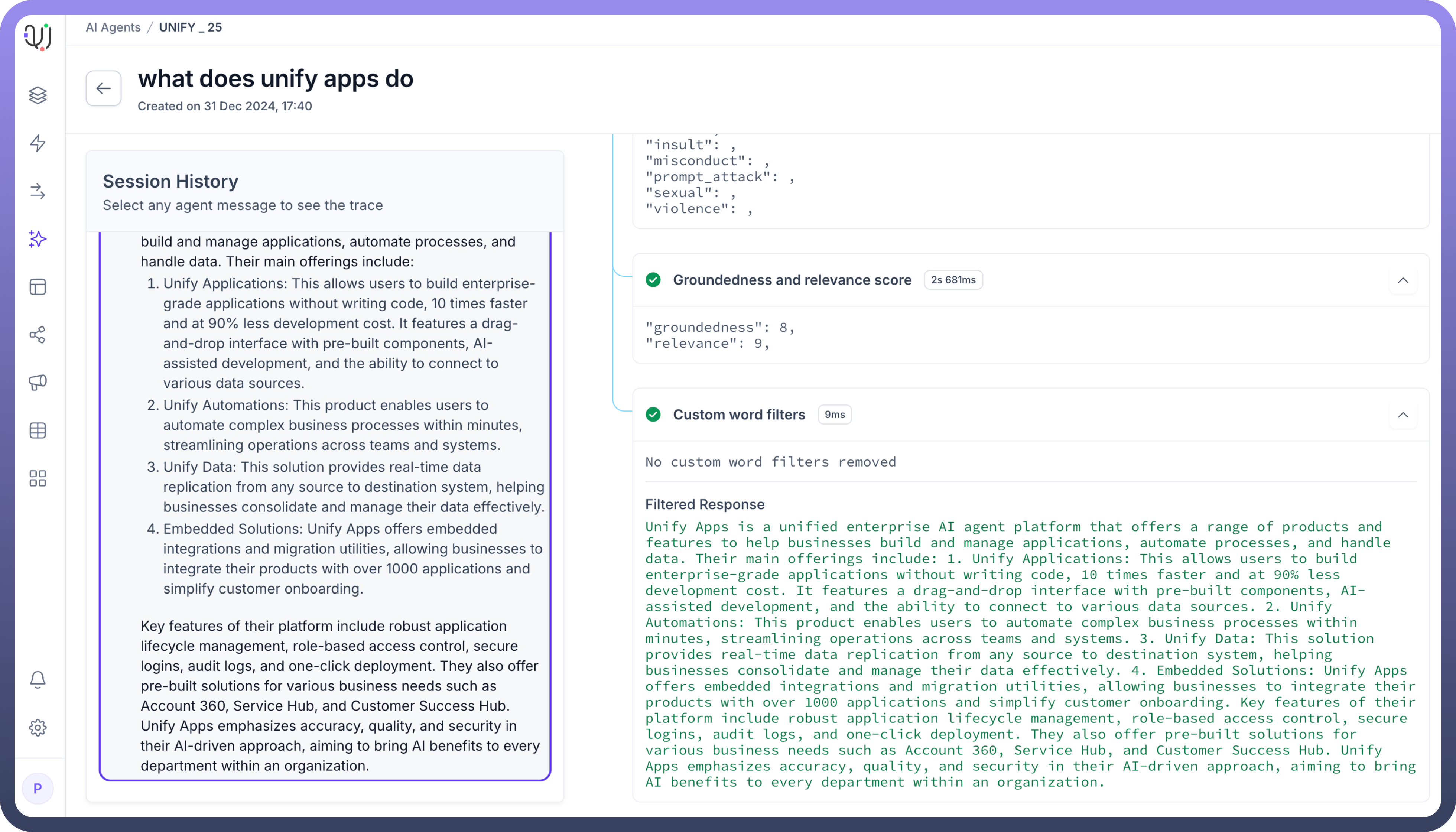The image size is (1456, 832).
Task: Open the four-squares apps icon
Action: coord(38,478)
